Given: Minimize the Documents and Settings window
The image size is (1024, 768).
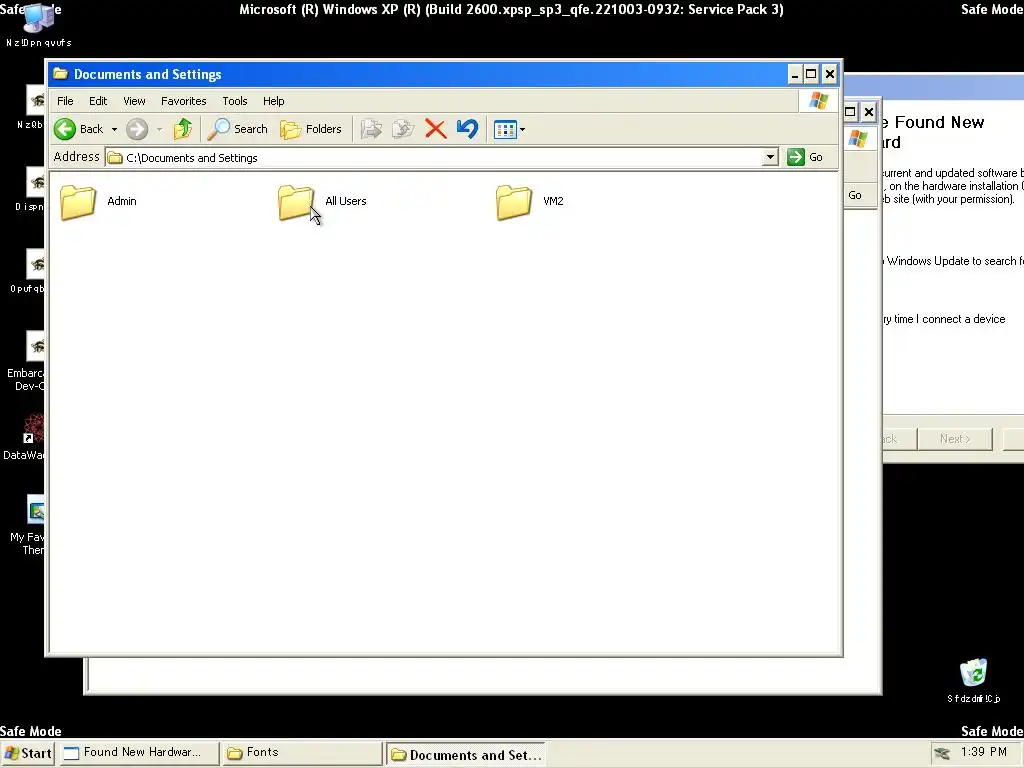Looking at the screenshot, I should coord(794,74).
